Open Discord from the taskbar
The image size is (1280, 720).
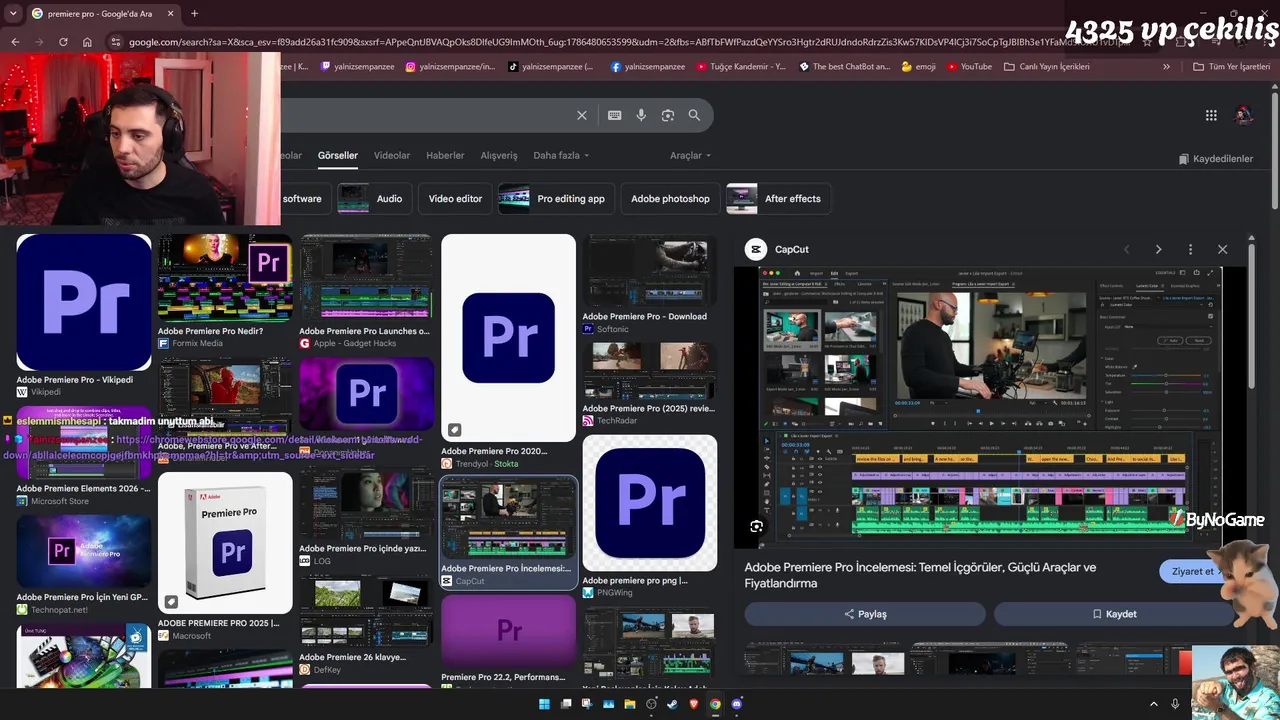click(737, 704)
